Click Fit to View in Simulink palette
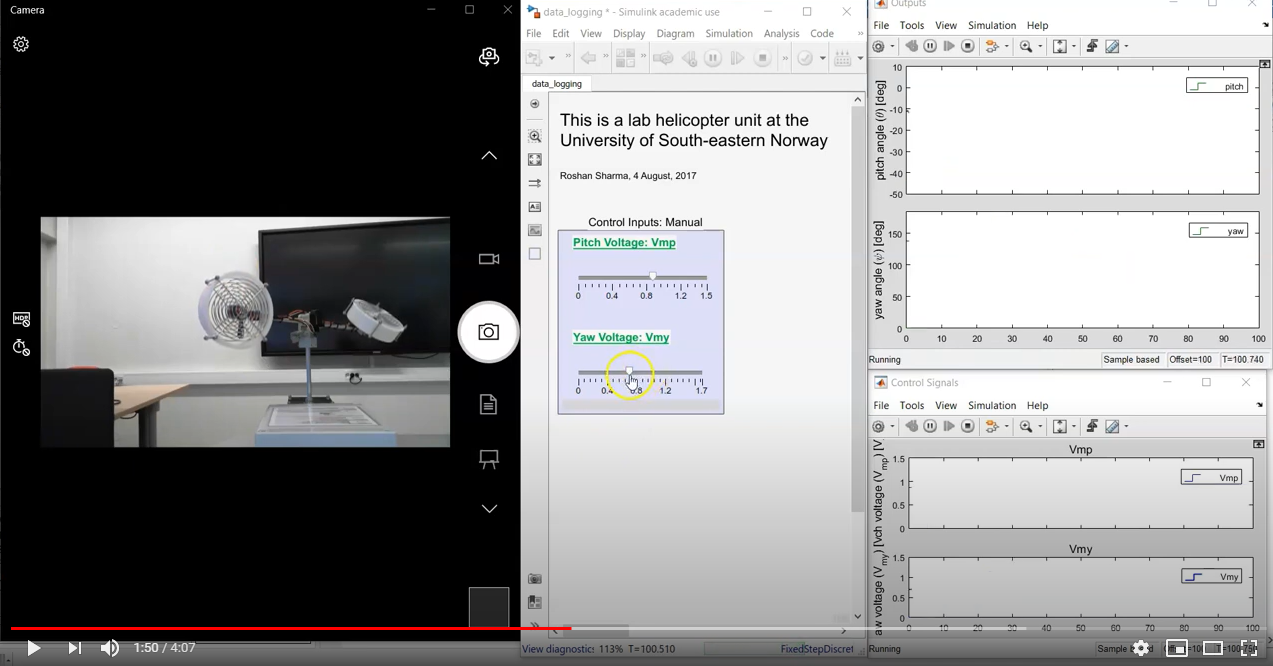1273x666 pixels. [x=535, y=159]
